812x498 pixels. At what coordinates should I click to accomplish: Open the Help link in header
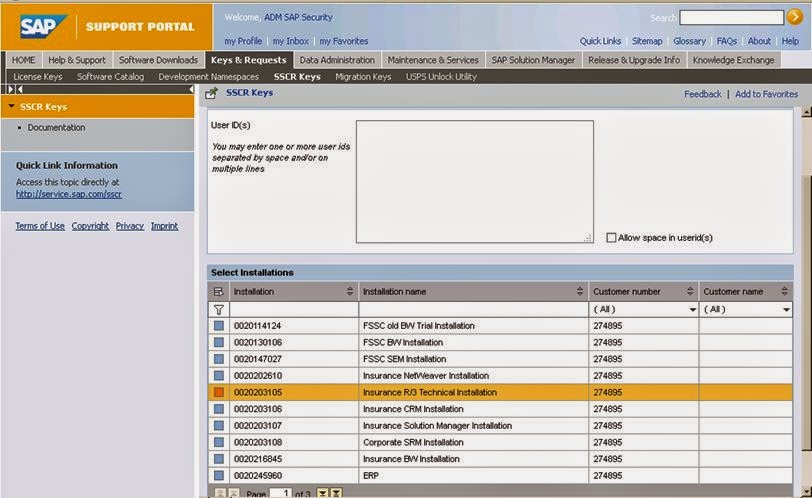tap(790, 41)
